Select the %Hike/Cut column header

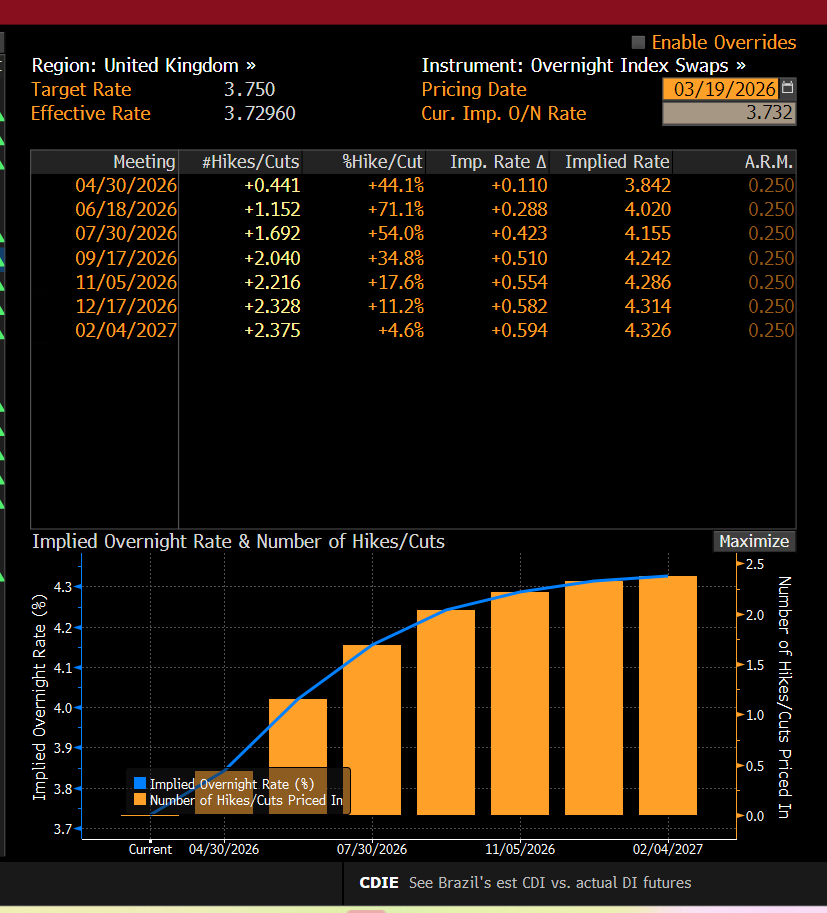pos(383,162)
